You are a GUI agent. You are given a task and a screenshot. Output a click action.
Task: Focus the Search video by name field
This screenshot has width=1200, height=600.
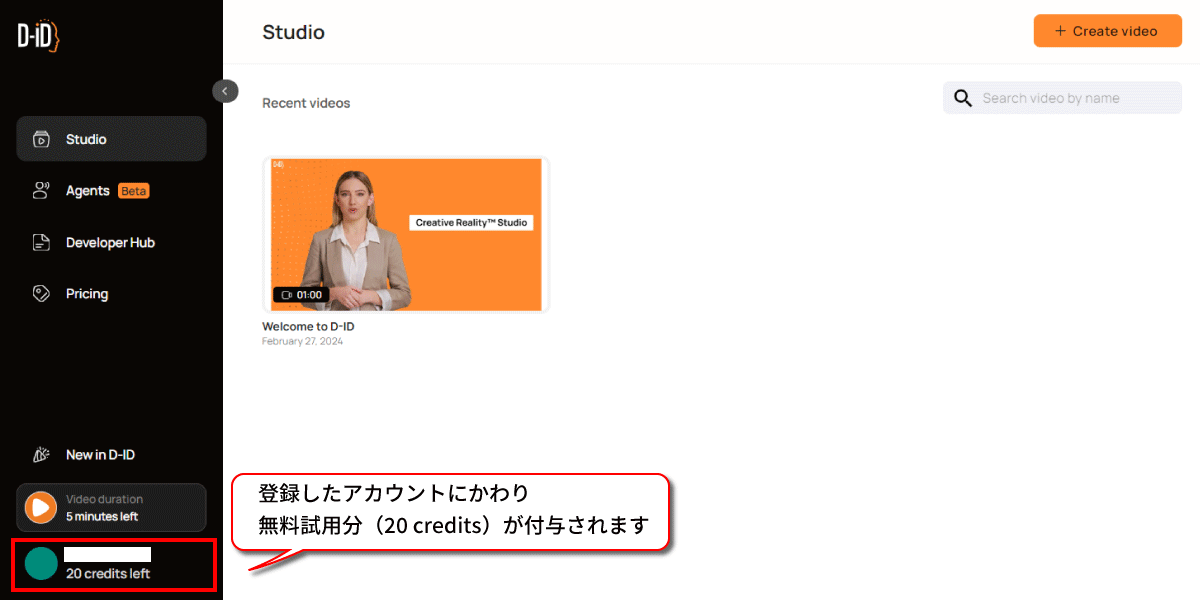point(1062,98)
